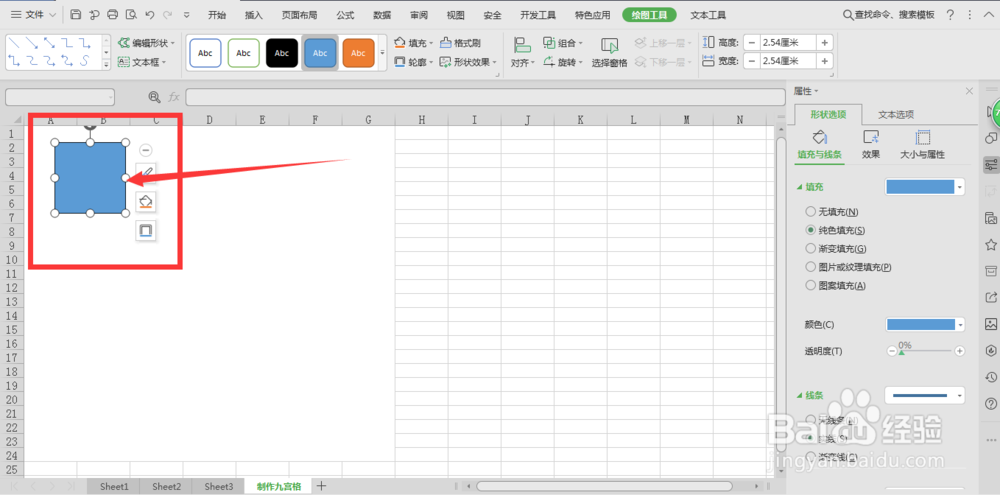Collapse the 线条 section triangle
This screenshot has height=495, width=1000.
[800, 395]
